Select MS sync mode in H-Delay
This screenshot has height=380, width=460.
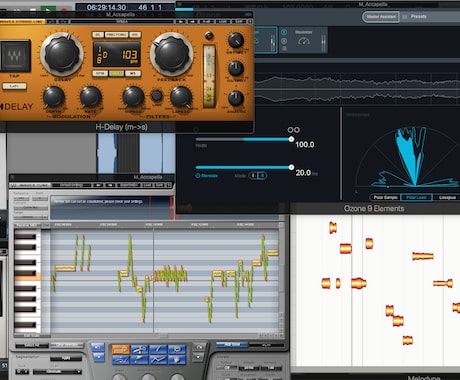pos(133,73)
